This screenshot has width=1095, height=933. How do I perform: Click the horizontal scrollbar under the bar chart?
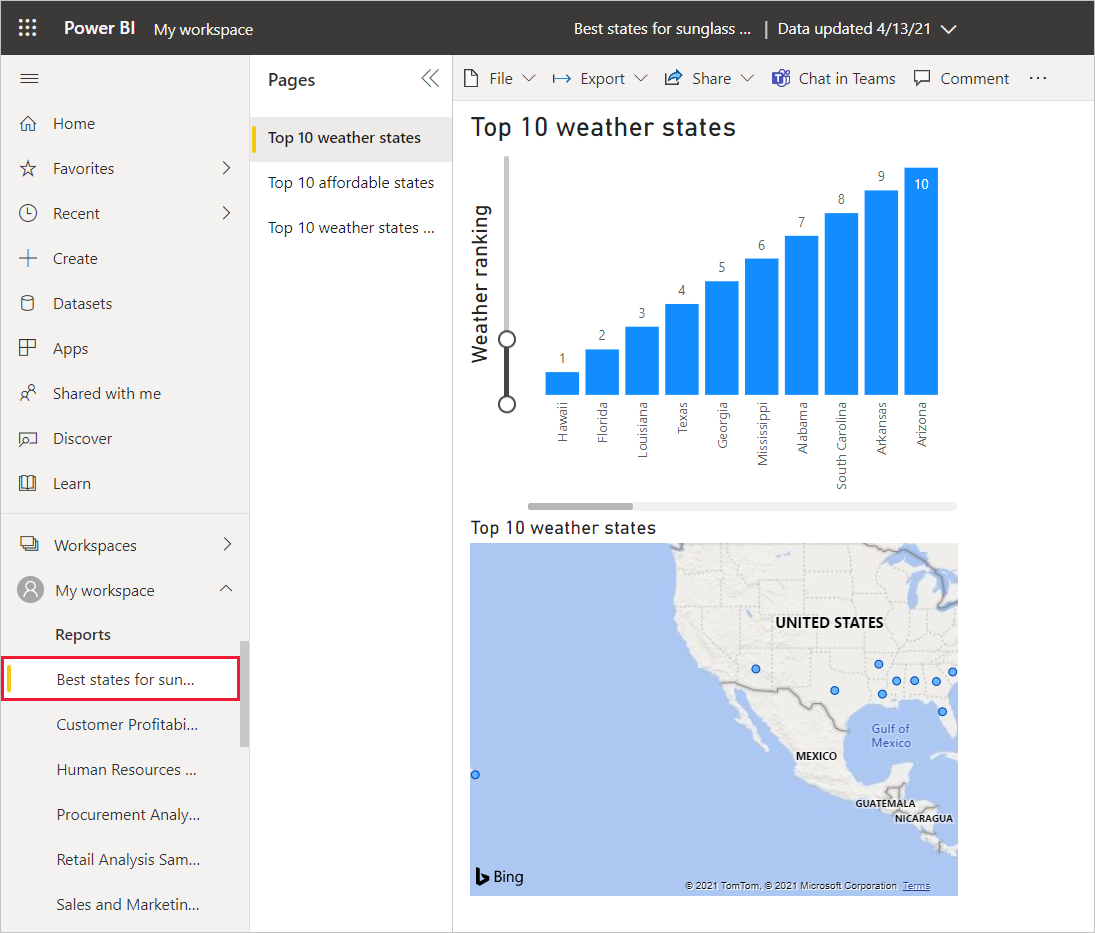(580, 506)
